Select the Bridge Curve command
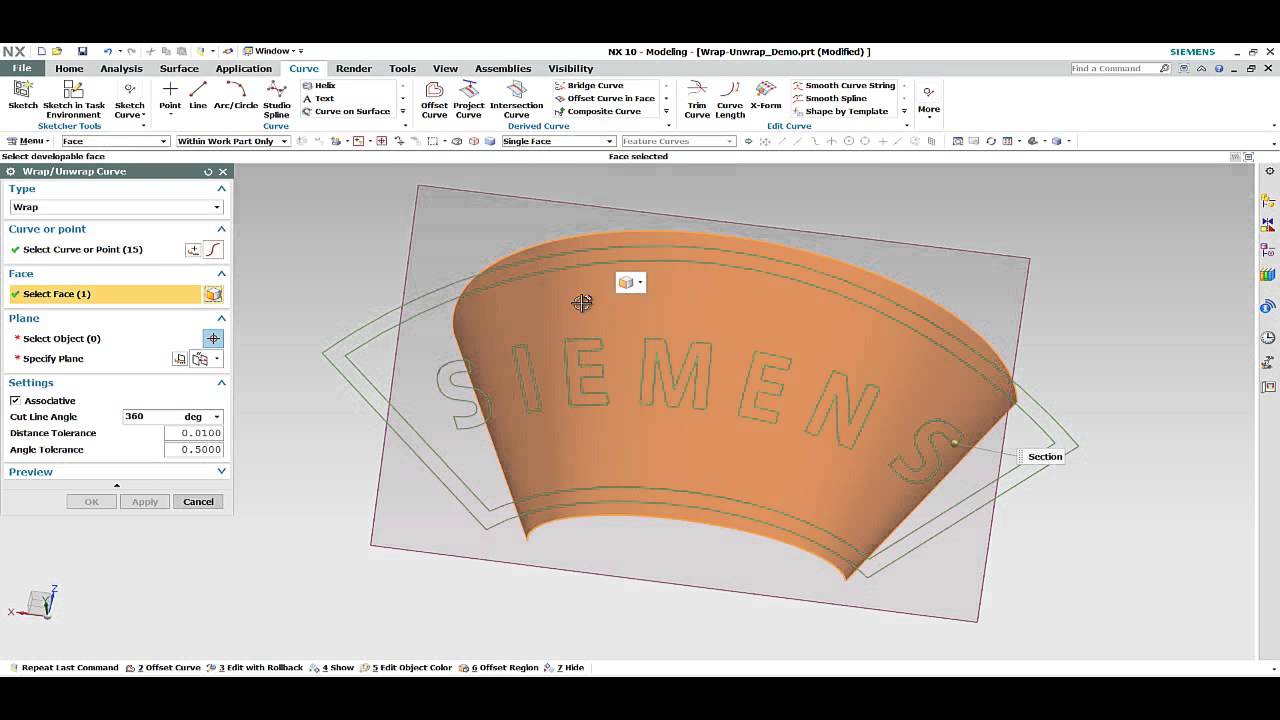Image resolution: width=1280 pixels, height=720 pixels. tap(589, 85)
